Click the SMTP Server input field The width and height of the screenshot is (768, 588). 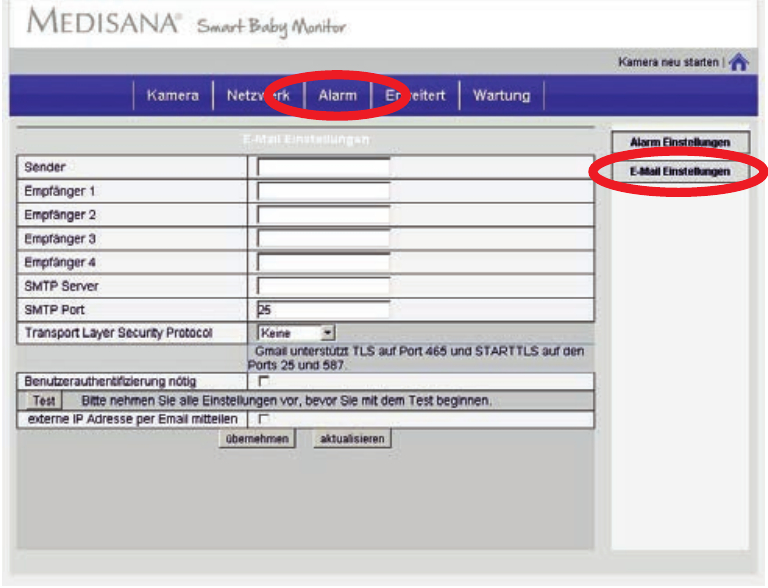[323, 286]
